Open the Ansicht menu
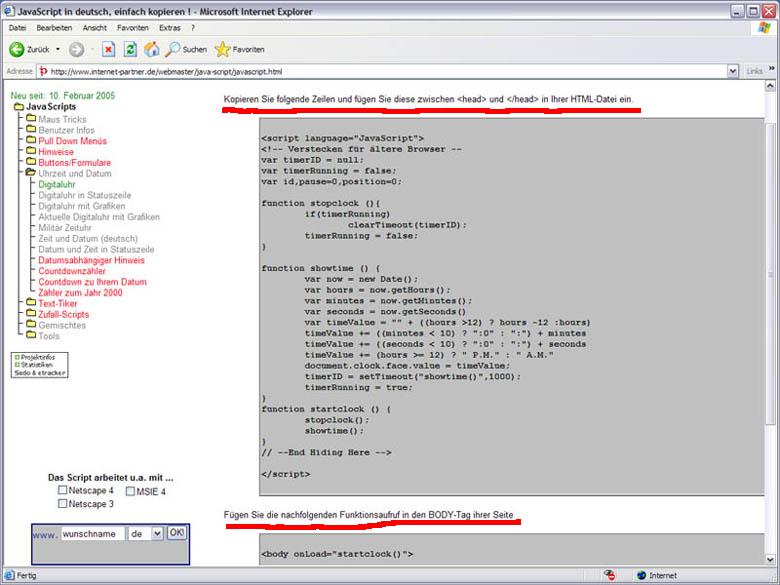Image resolution: width=780 pixels, height=585 pixels. tap(95, 28)
